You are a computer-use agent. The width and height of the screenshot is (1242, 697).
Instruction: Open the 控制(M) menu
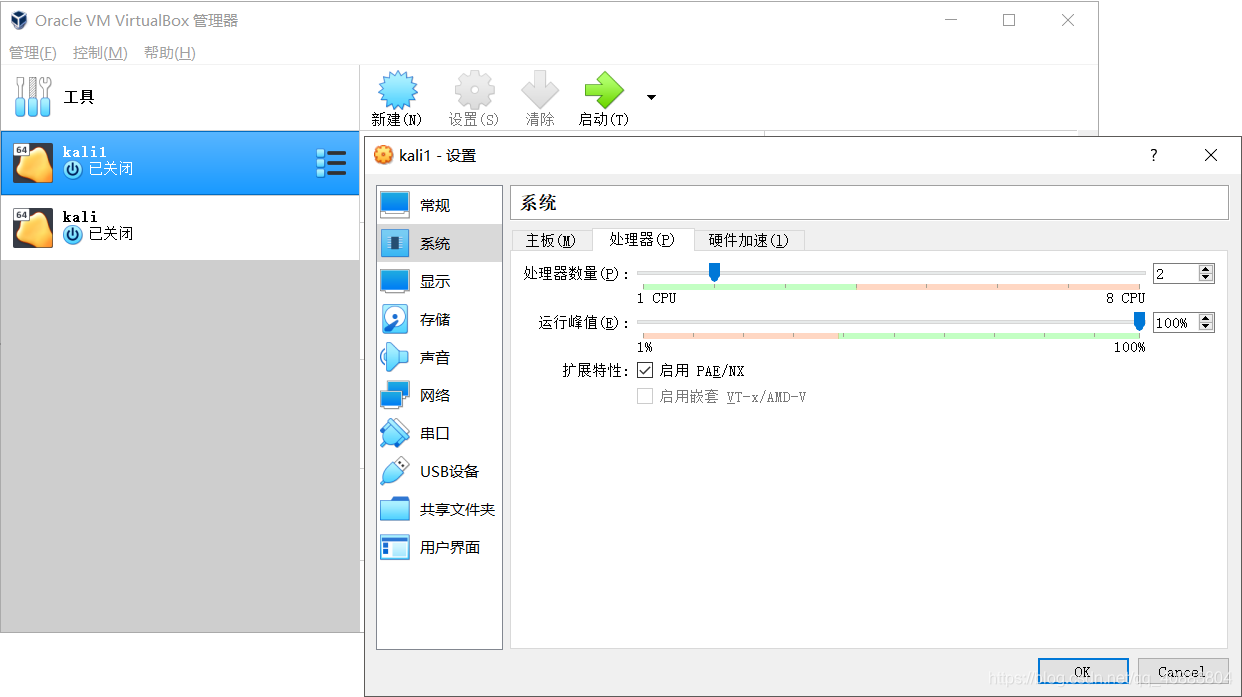[x=100, y=52]
